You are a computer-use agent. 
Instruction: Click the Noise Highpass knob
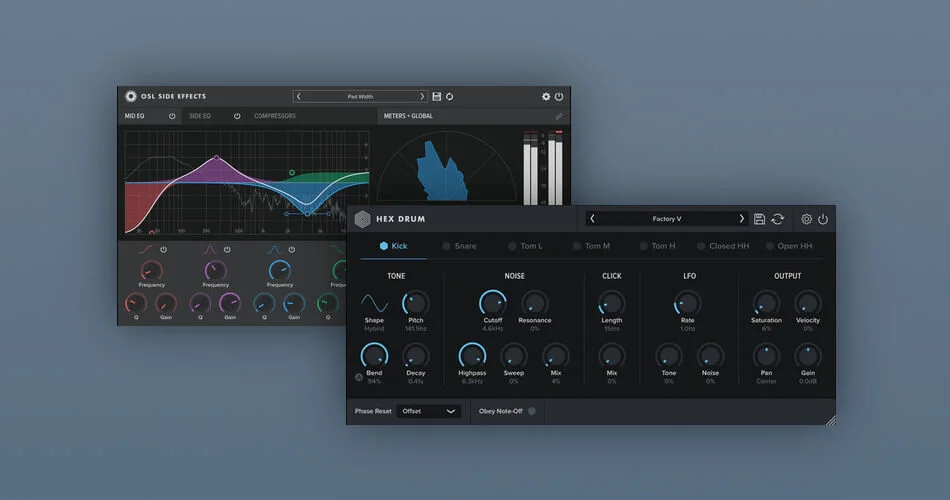(x=472, y=356)
